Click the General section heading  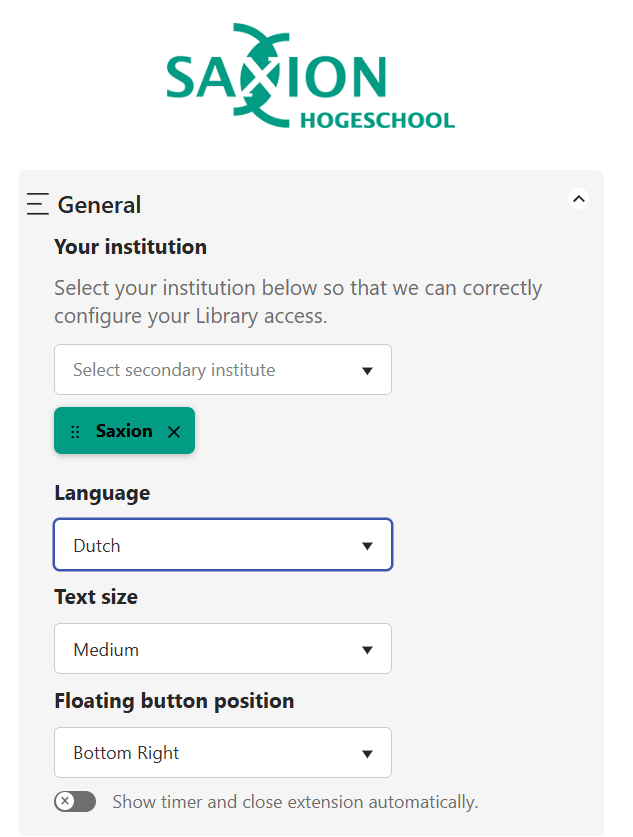[99, 205]
